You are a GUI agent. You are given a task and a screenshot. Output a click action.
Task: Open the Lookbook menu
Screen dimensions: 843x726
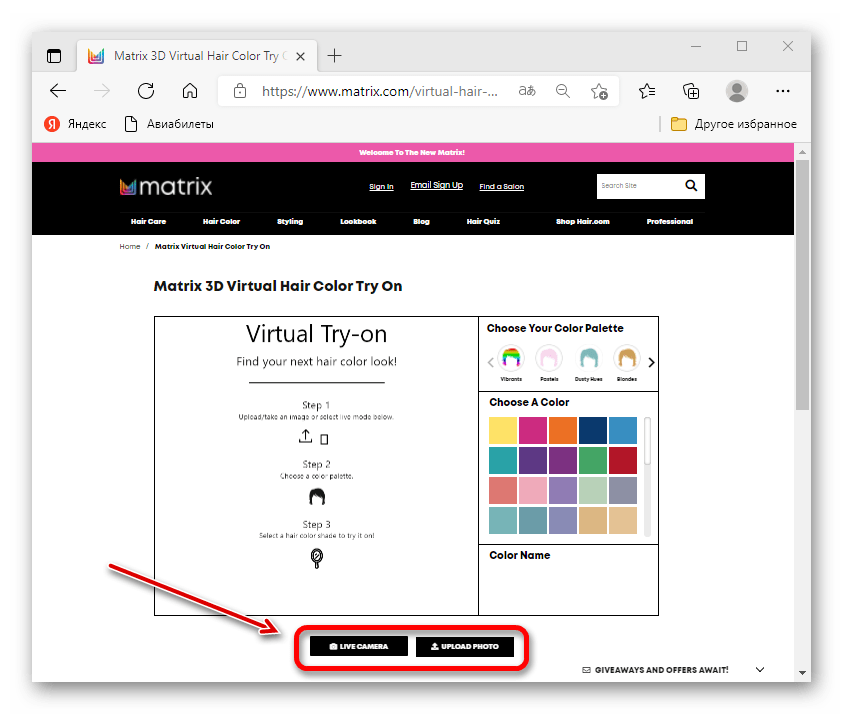358,222
